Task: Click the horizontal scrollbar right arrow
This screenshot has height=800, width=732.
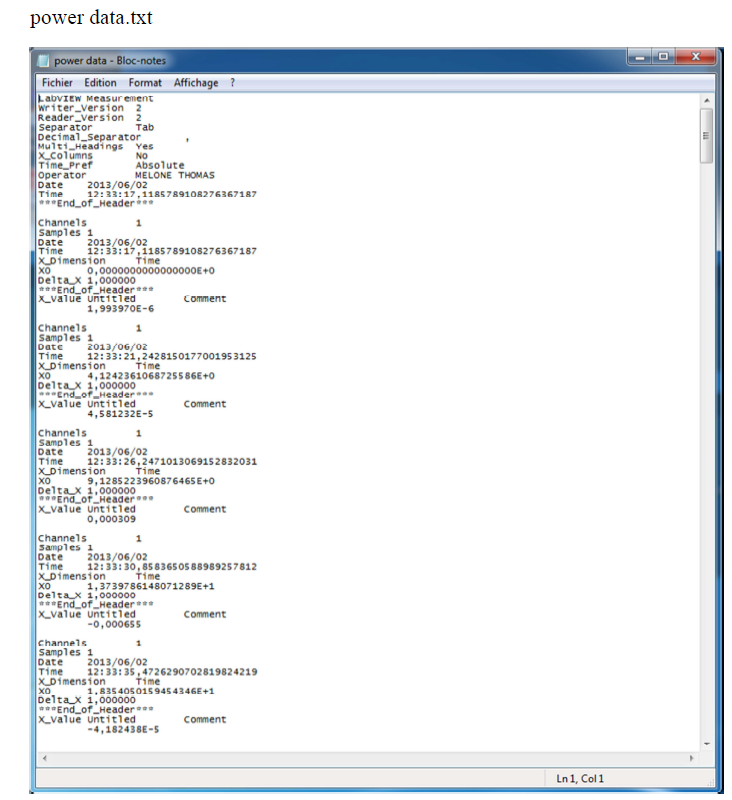Action: [x=692, y=758]
